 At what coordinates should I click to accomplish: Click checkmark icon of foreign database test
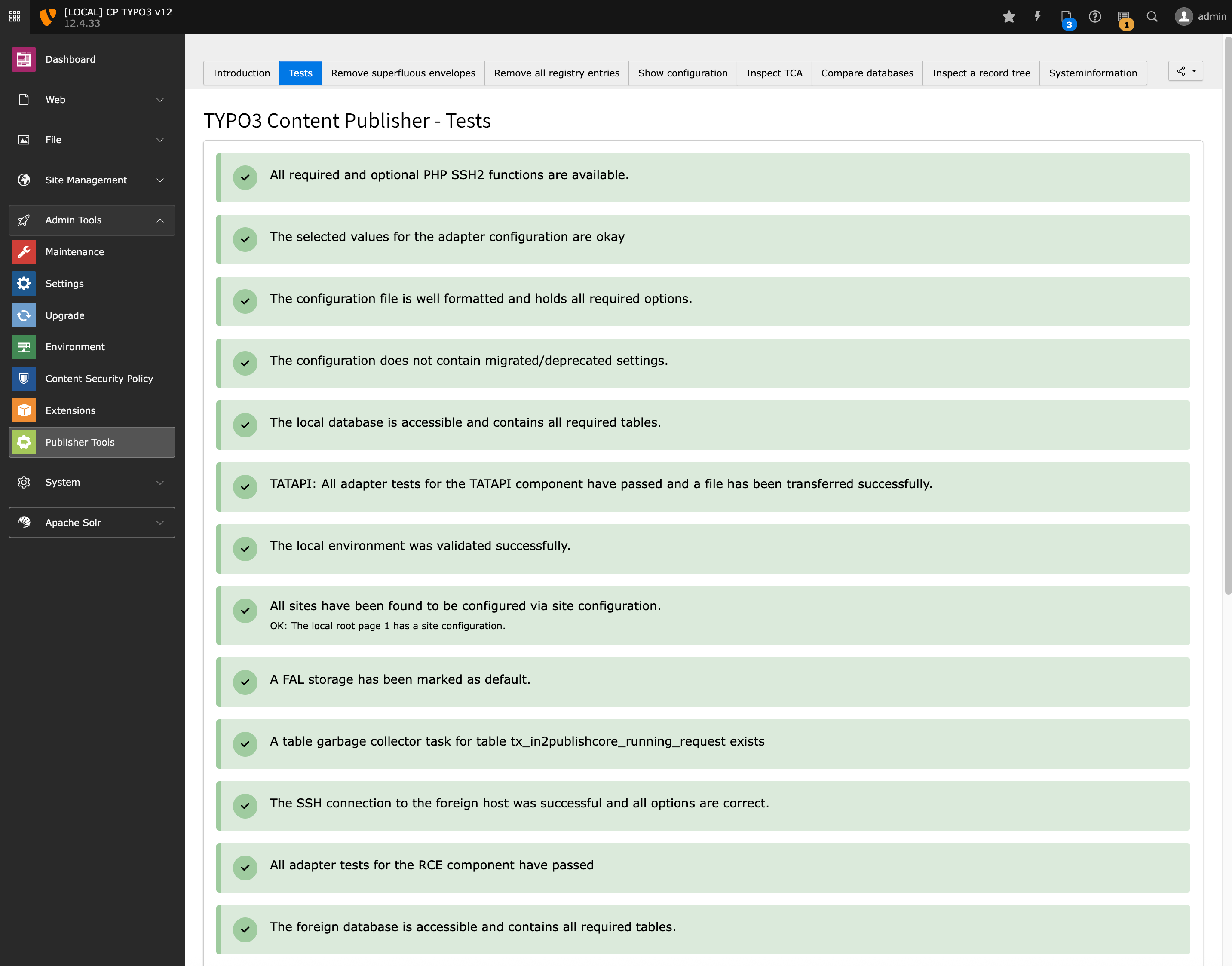pos(245,929)
